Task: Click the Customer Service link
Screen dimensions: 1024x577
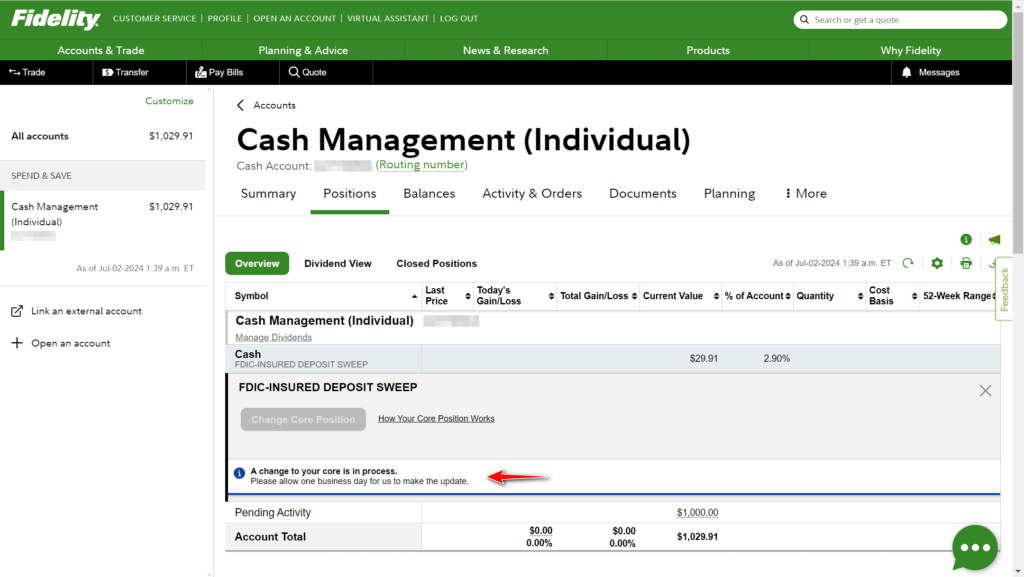Action: [x=154, y=18]
